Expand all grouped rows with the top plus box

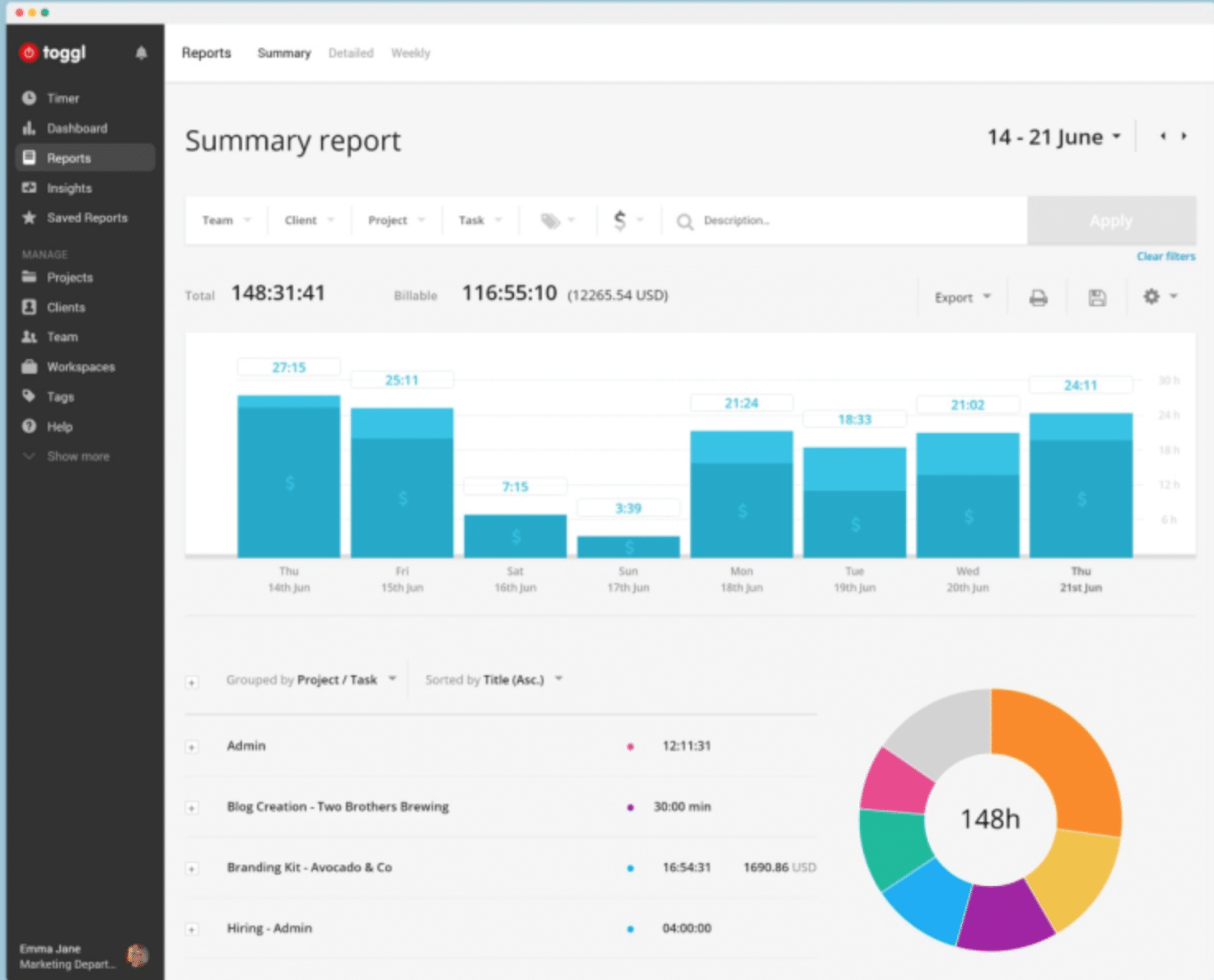pos(192,682)
